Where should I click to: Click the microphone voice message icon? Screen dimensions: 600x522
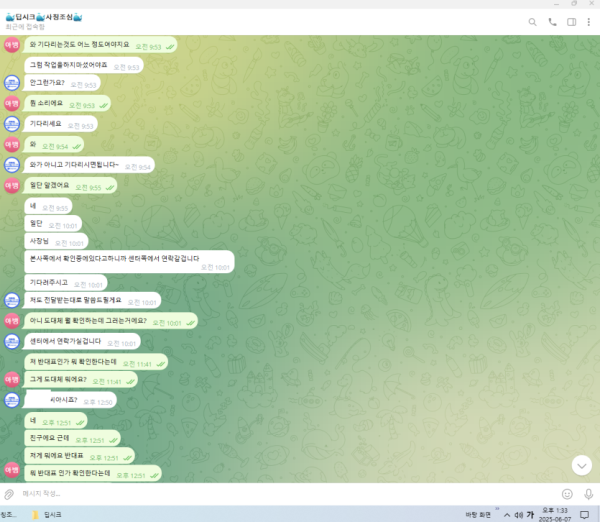pos(589,494)
